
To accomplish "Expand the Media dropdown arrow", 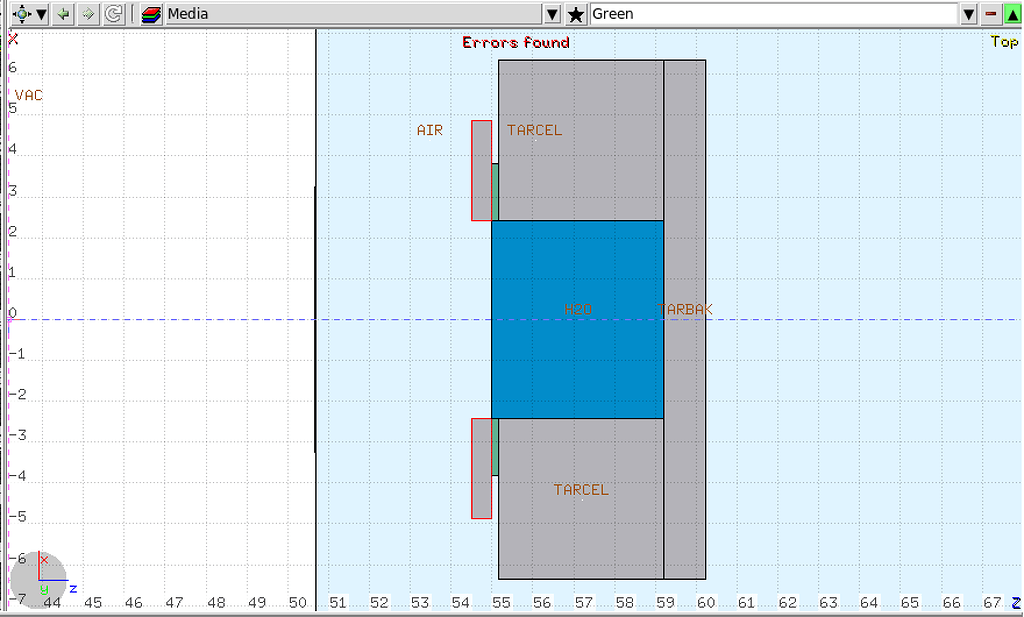I will (552, 14).
